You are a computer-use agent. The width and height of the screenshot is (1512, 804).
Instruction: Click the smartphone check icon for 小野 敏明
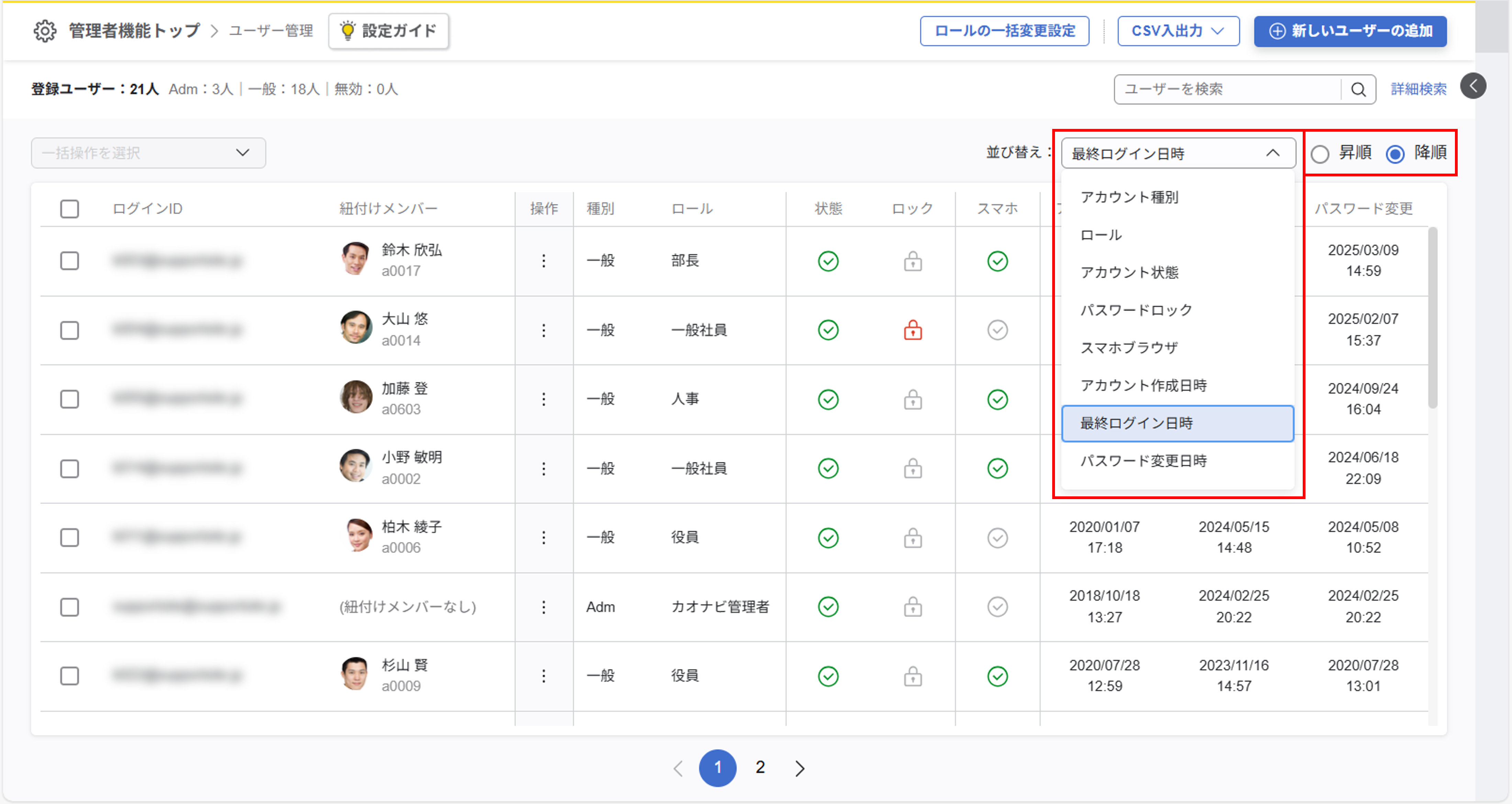pos(997,469)
